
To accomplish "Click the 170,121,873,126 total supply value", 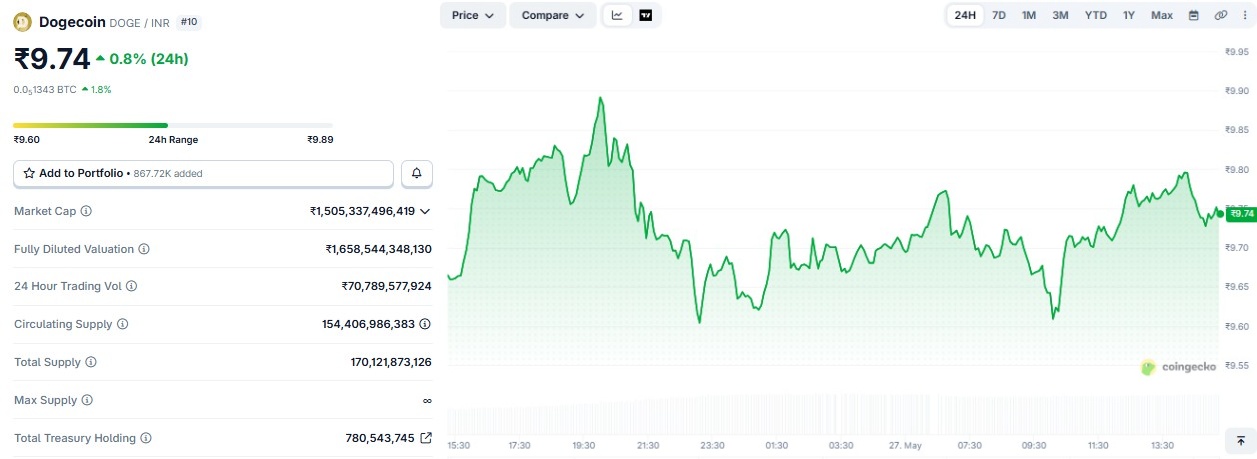I will [391, 362].
